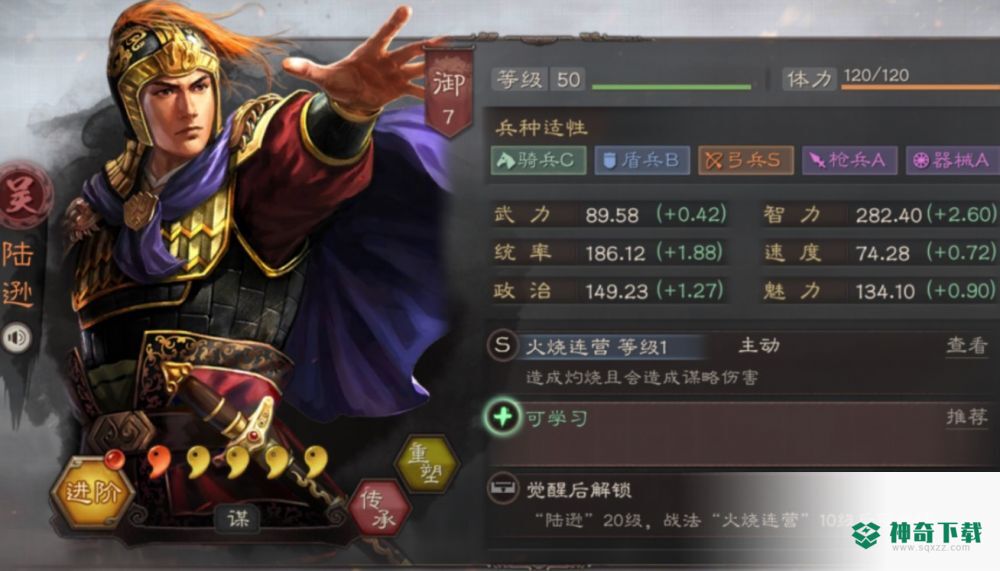Click the green plus 可学习 skill icon

pyautogui.click(x=503, y=417)
